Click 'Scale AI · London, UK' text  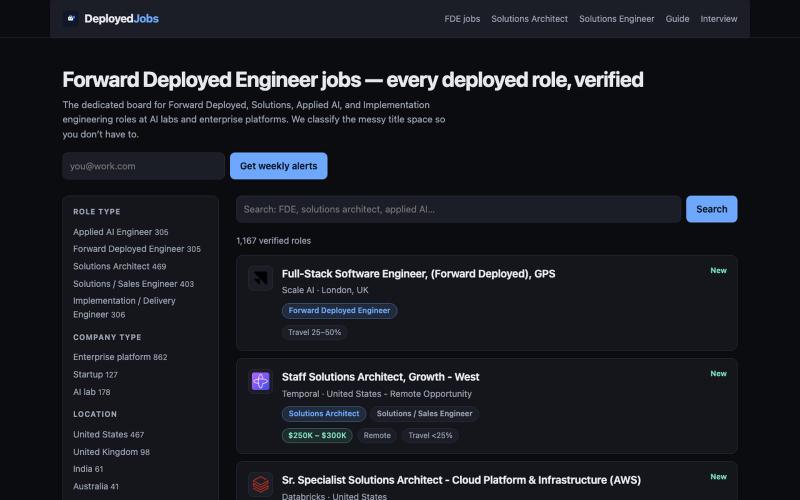pos(325,290)
